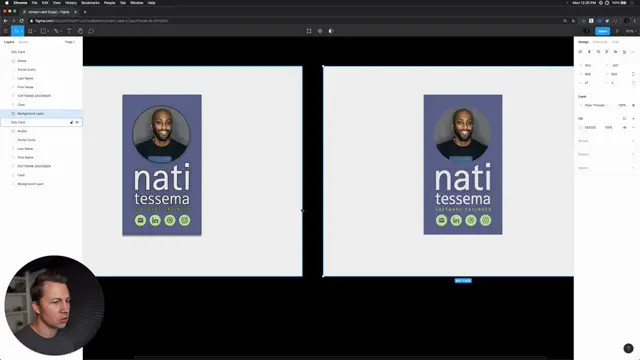
Task: Click the first icon in the toolbar's center group
Action: 309,31
